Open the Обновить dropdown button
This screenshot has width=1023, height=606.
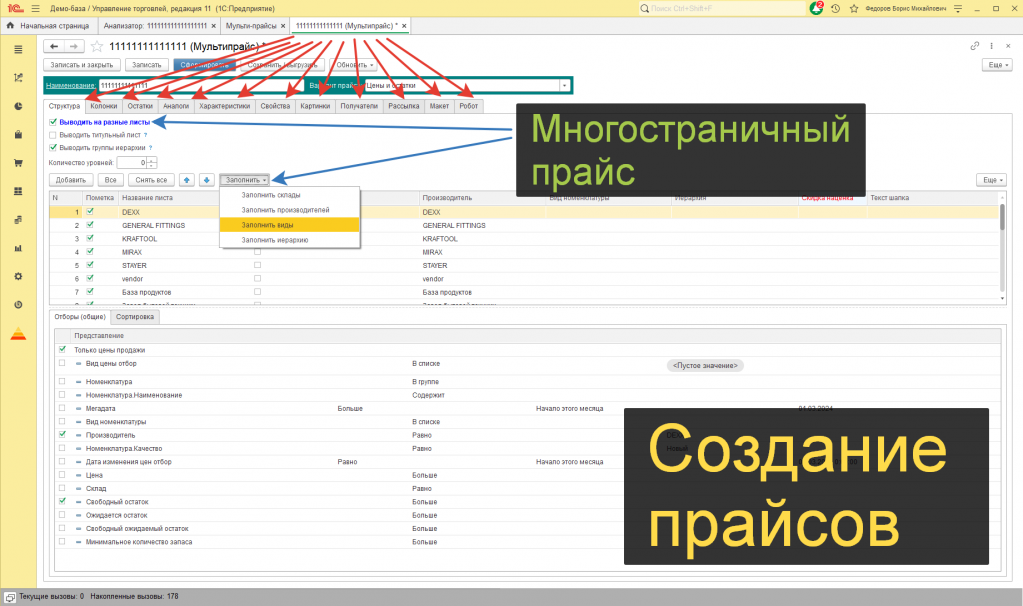pos(354,65)
